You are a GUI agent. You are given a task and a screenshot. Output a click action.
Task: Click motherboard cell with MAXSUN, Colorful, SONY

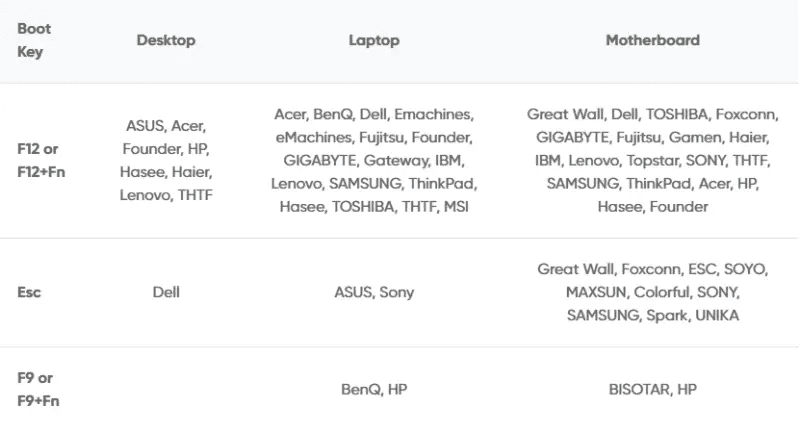click(653, 292)
